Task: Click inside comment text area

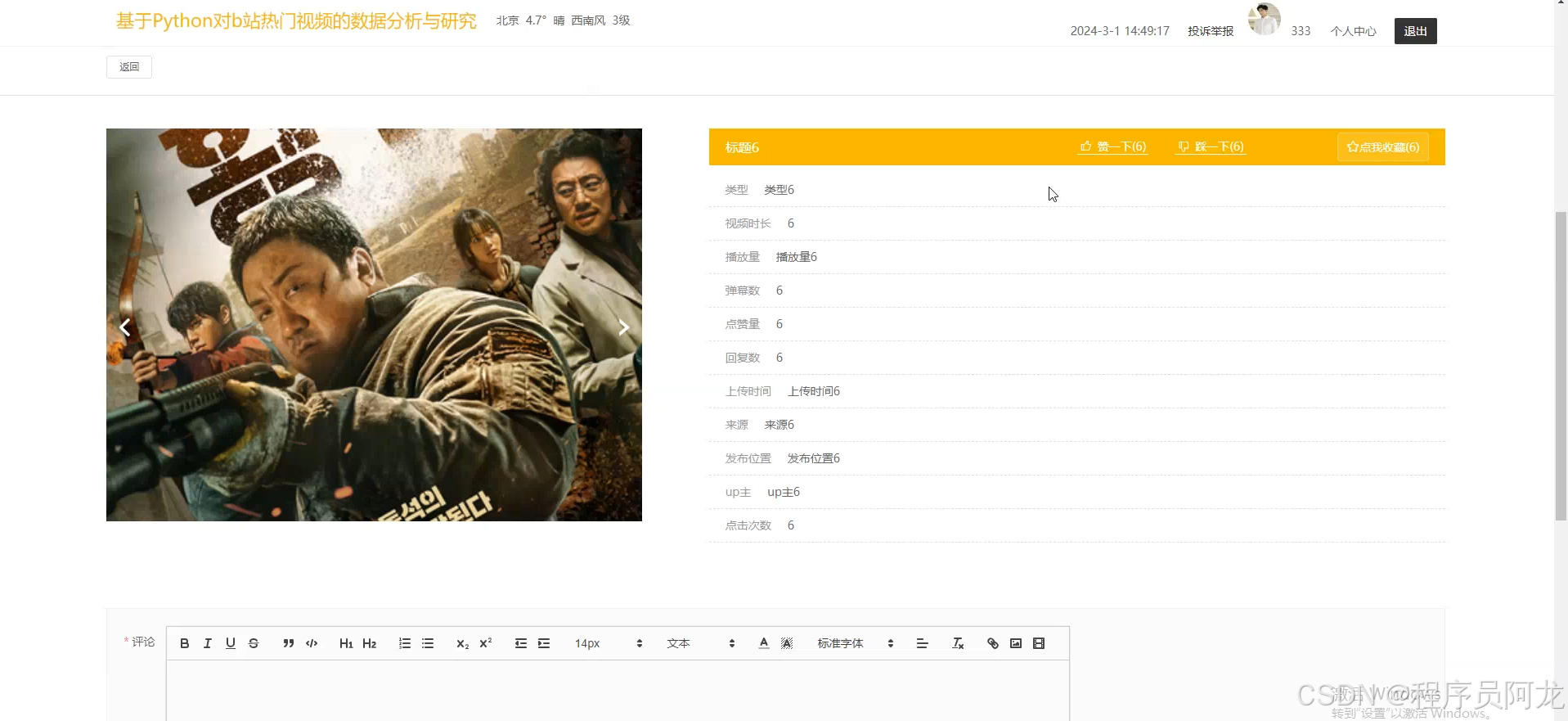Action: tap(618, 692)
